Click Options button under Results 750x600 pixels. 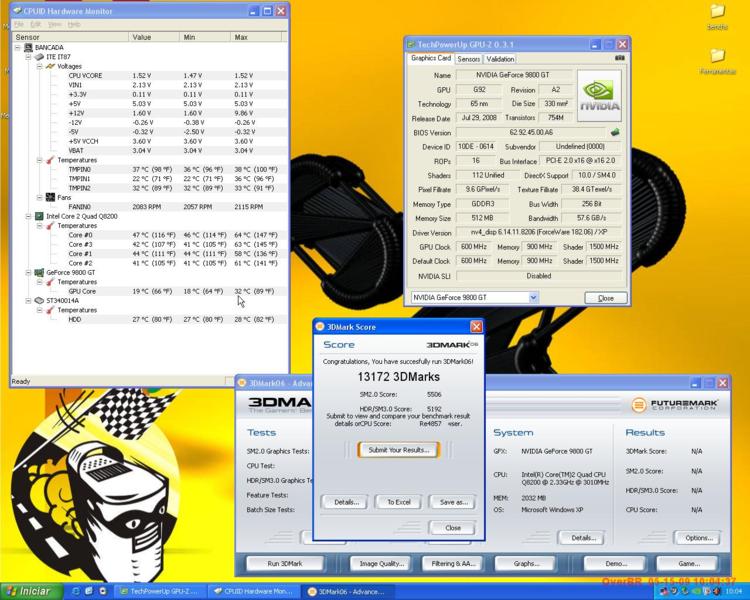pyautogui.click(x=698, y=538)
